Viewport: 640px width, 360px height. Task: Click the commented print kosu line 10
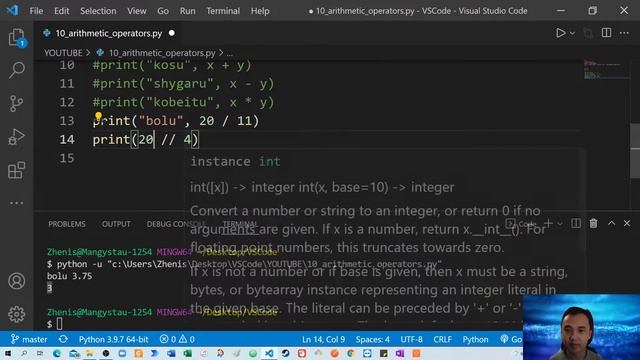[x=172, y=65]
